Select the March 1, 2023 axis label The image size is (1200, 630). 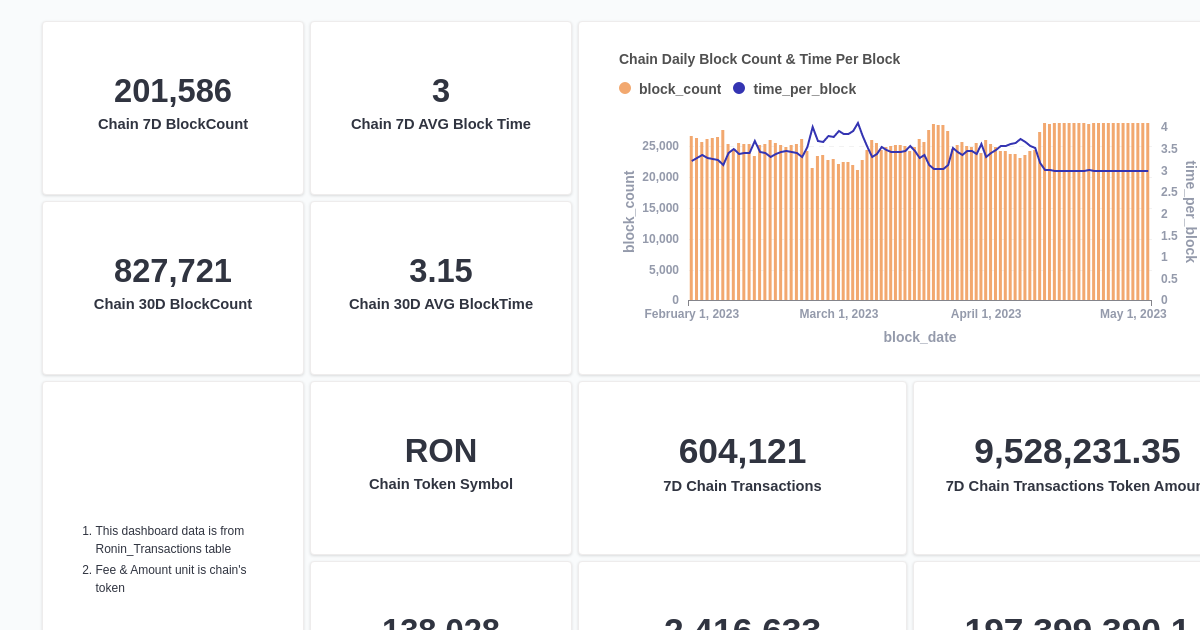click(838, 314)
